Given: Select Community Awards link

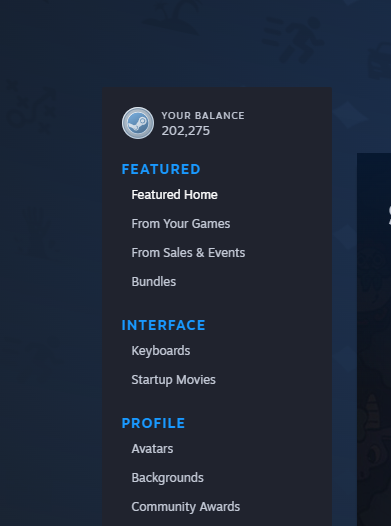Looking at the screenshot, I should pos(185,507).
